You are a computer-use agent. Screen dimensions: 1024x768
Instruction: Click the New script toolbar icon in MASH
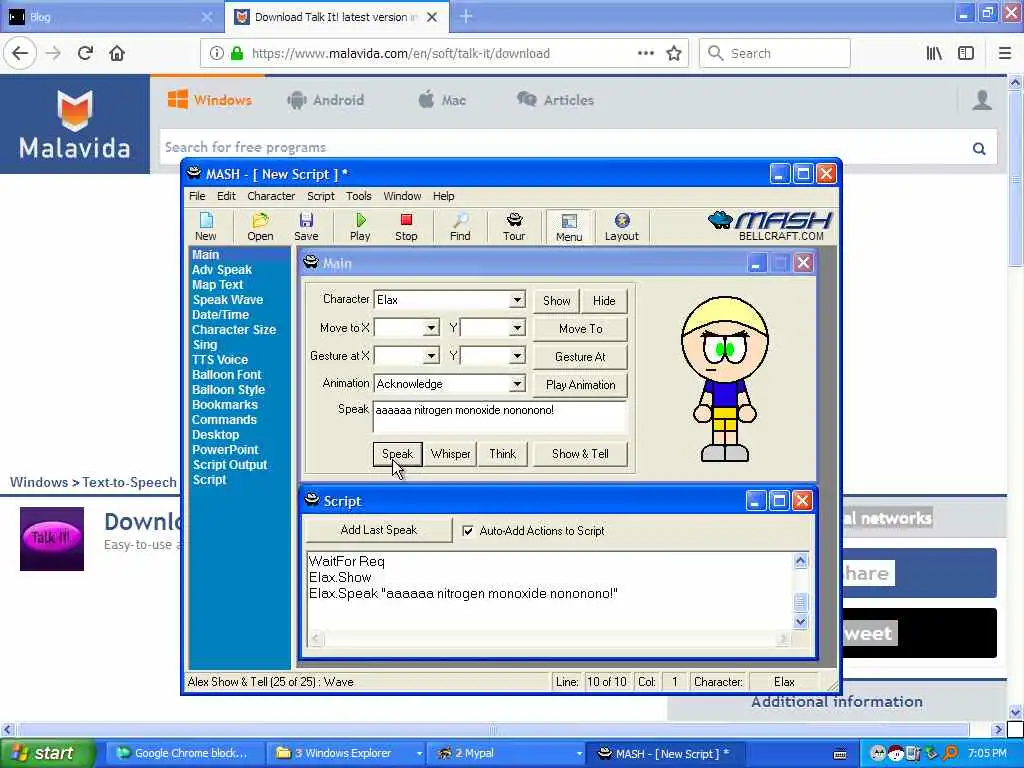click(x=206, y=227)
